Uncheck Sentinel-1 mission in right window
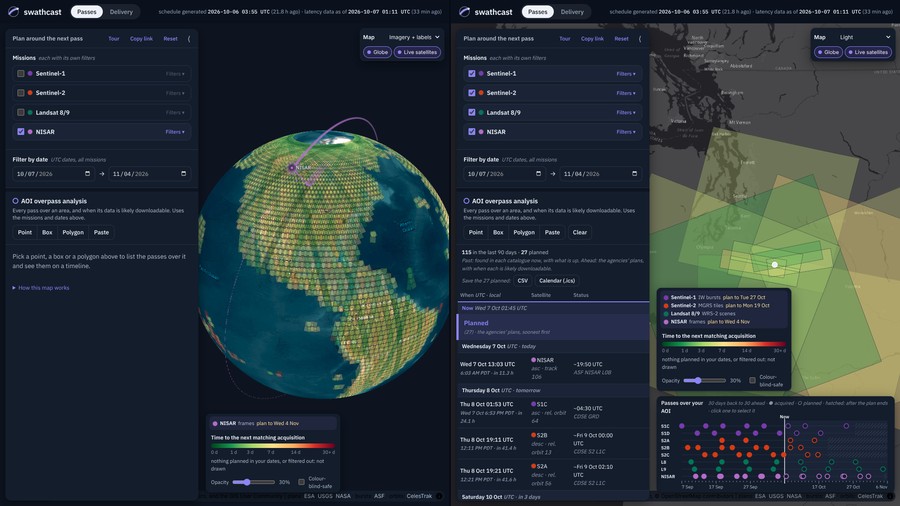 (472, 73)
